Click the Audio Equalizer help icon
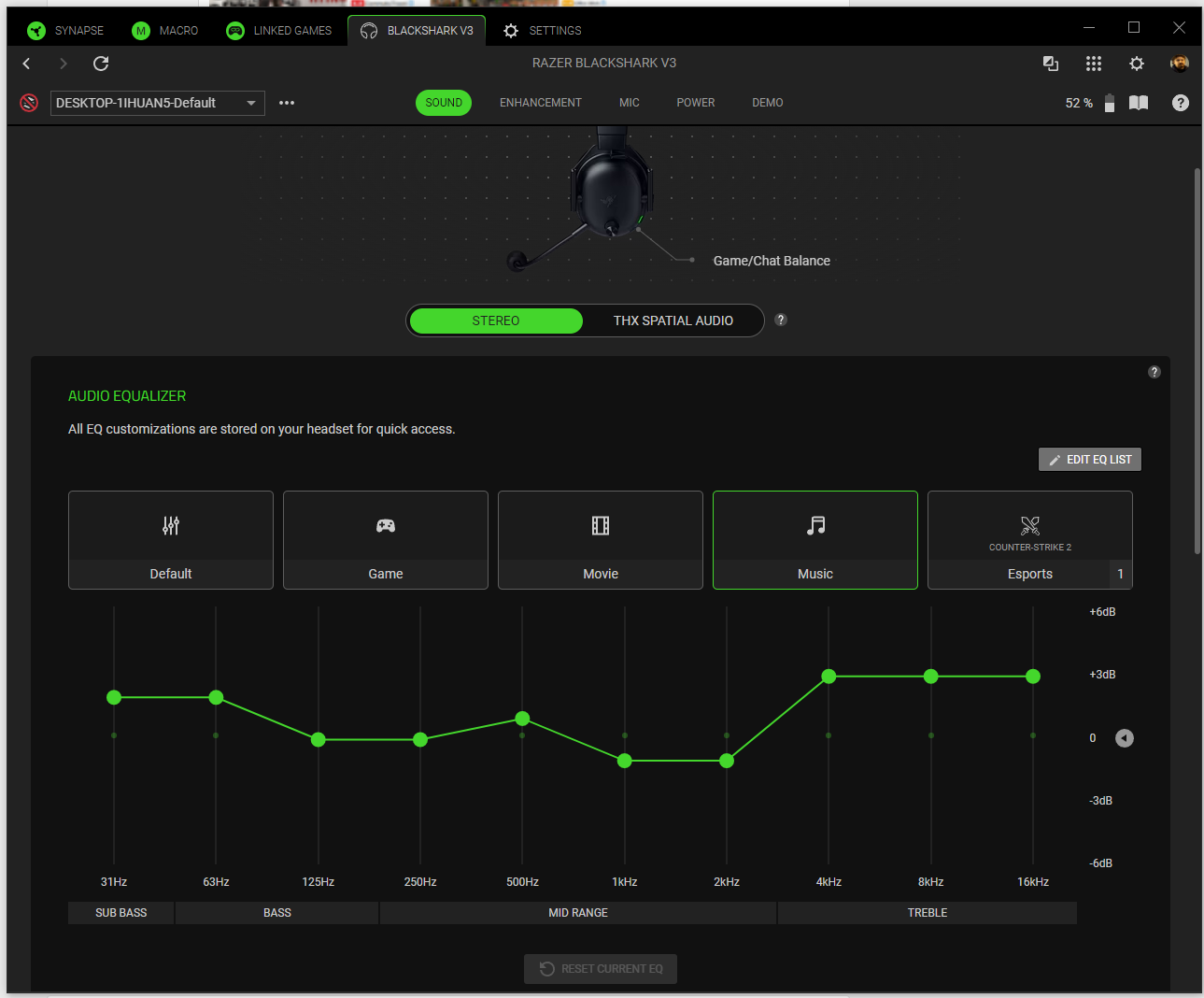The image size is (1204, 998). tap(1154, 372)
